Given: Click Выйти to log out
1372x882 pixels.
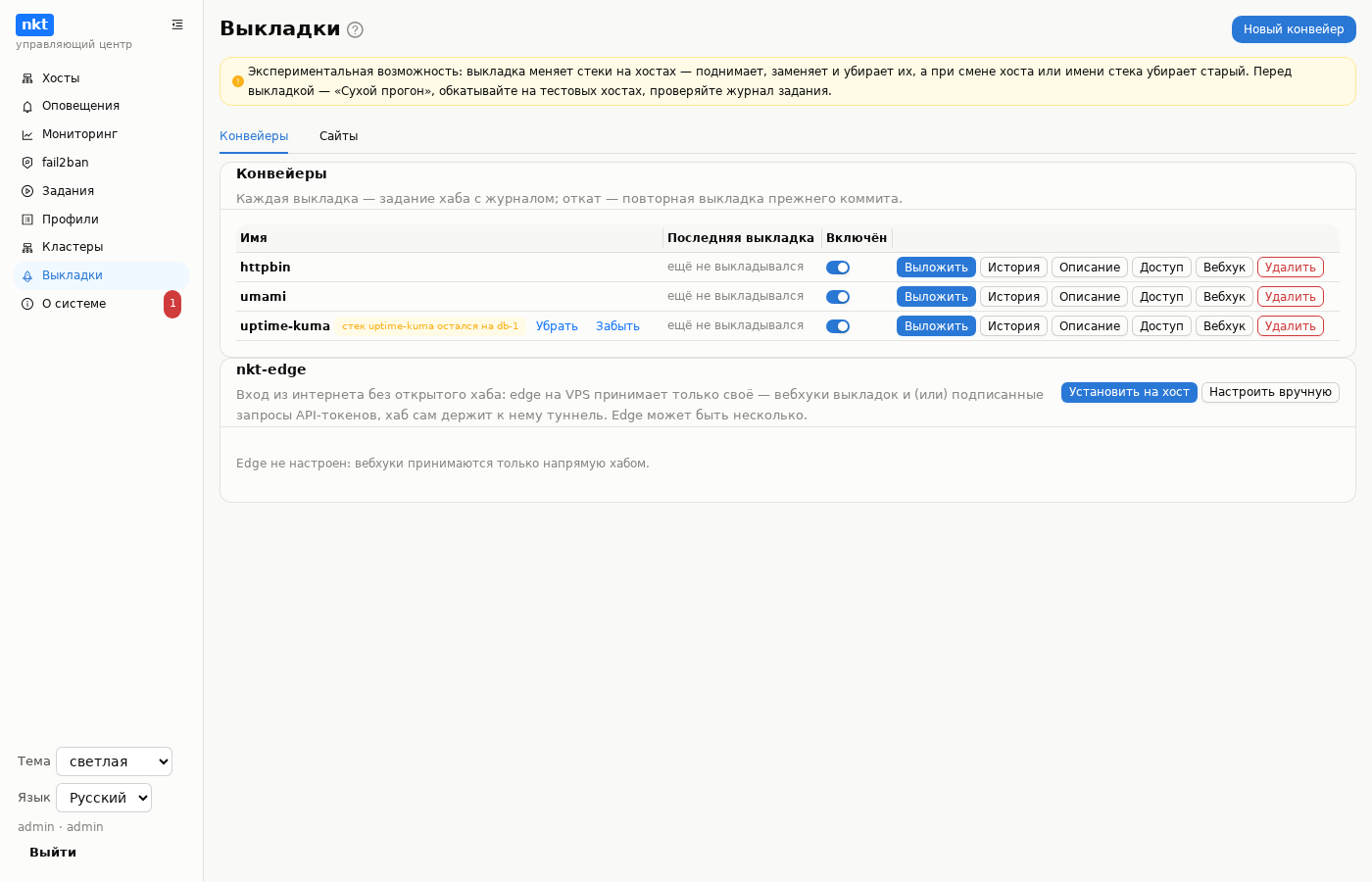Looking at the screenshot, I should pos(53,853).
